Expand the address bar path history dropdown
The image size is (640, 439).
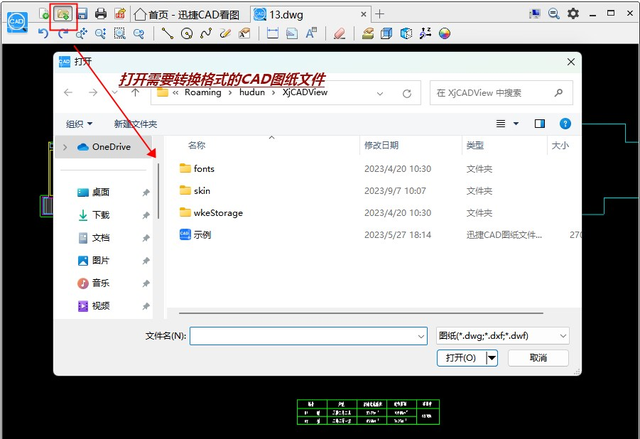(x=380, y=93)
